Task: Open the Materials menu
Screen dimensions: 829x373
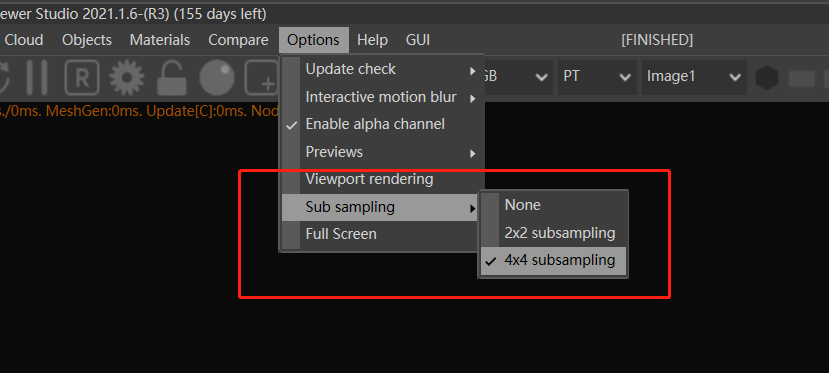Action: tap(160, 40)
